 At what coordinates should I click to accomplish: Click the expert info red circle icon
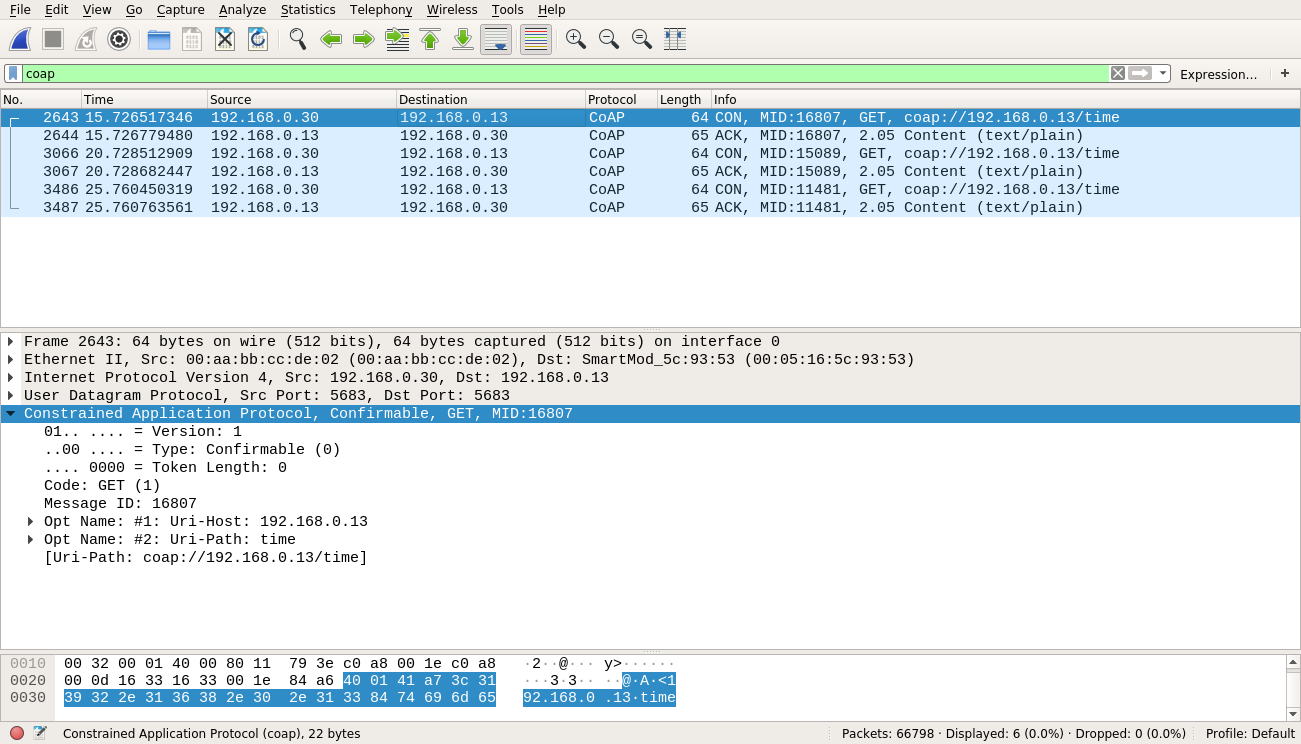point(17,733)
